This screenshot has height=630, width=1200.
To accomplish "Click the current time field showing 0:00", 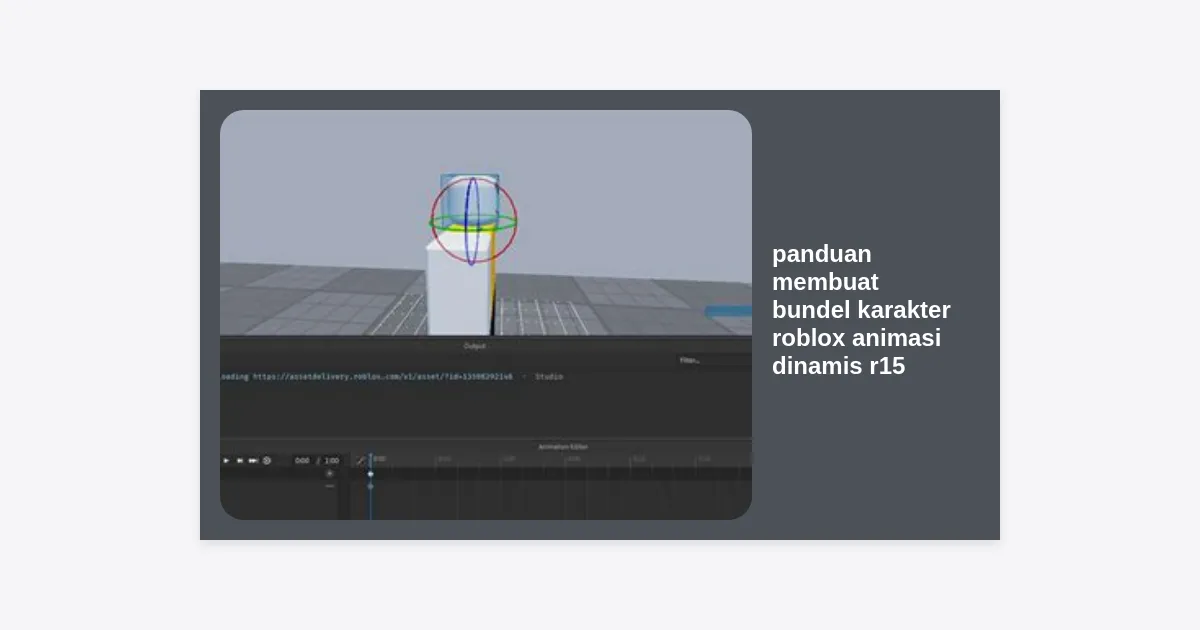I will tap(302, 461).
